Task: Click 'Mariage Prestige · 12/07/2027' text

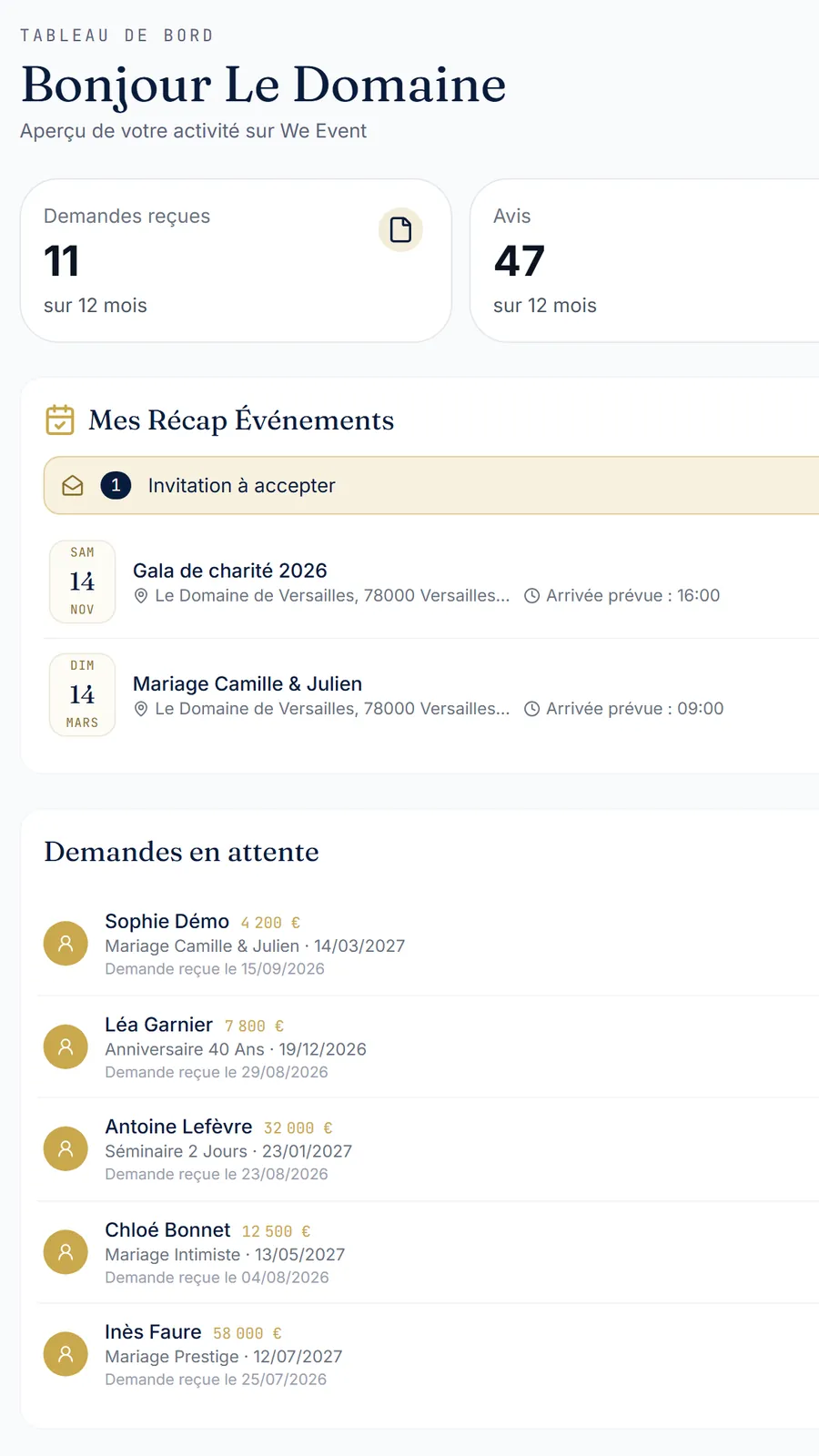Action: (x=224, y=1357)
